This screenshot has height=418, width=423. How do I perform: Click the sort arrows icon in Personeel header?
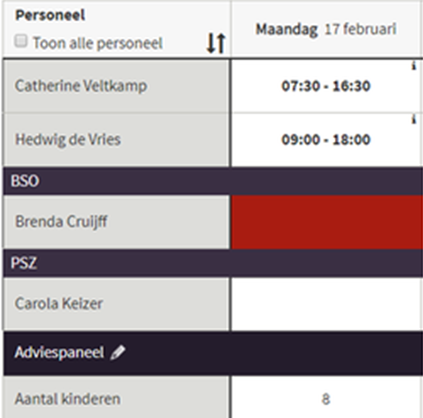coord(216,43)
